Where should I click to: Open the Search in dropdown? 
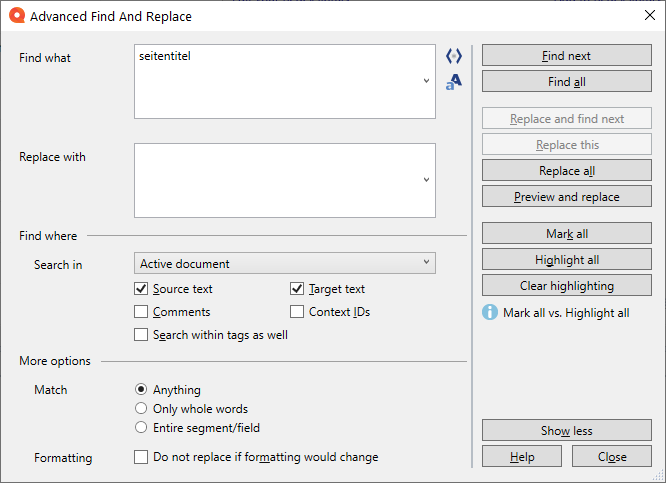tap(285, 264)
